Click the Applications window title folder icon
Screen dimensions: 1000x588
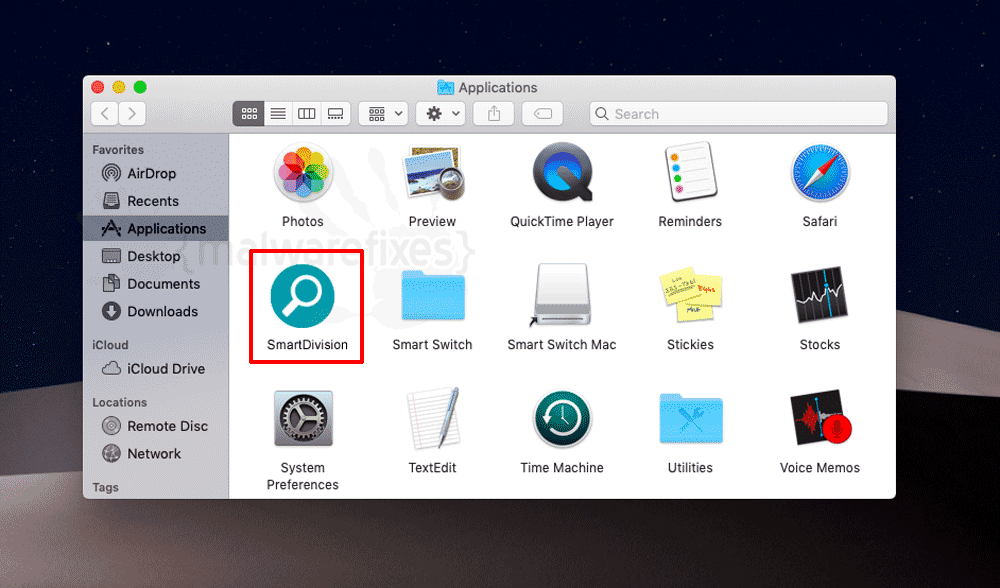click(x=445, y=87)
